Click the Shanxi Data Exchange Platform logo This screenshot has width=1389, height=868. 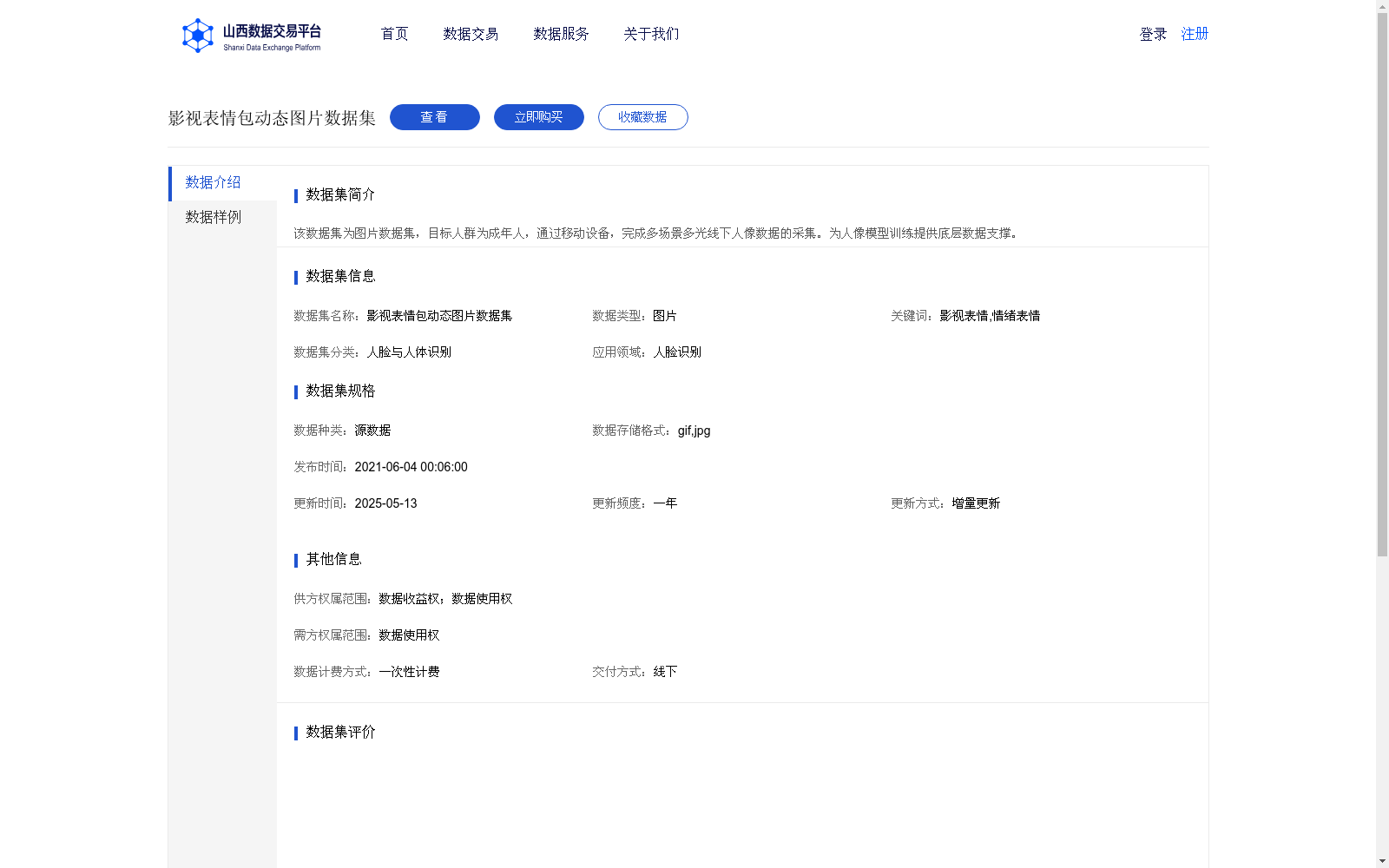click(251, 36)
